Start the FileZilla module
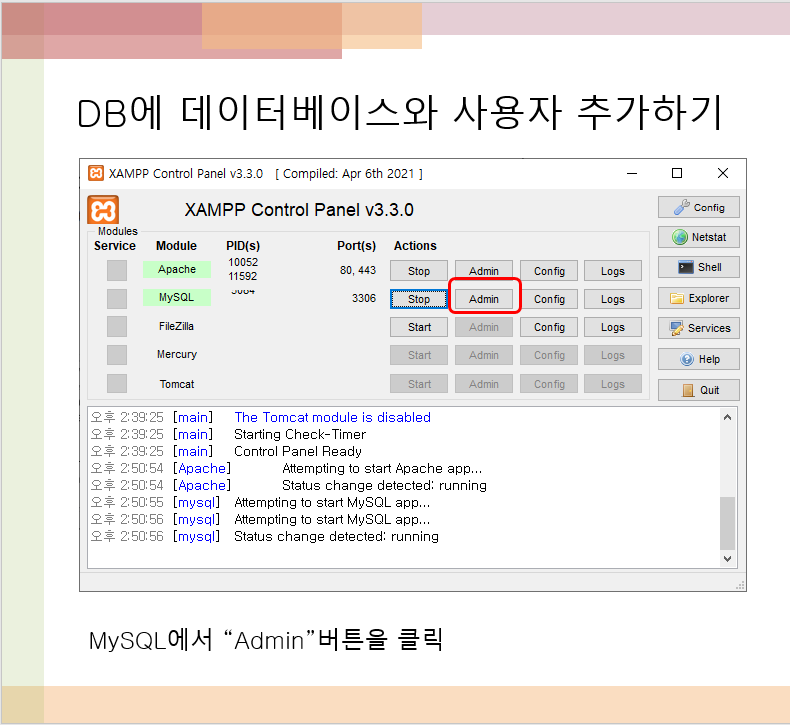Image resolution: width=790 pixels, height=725 pixels. point(419,327)
